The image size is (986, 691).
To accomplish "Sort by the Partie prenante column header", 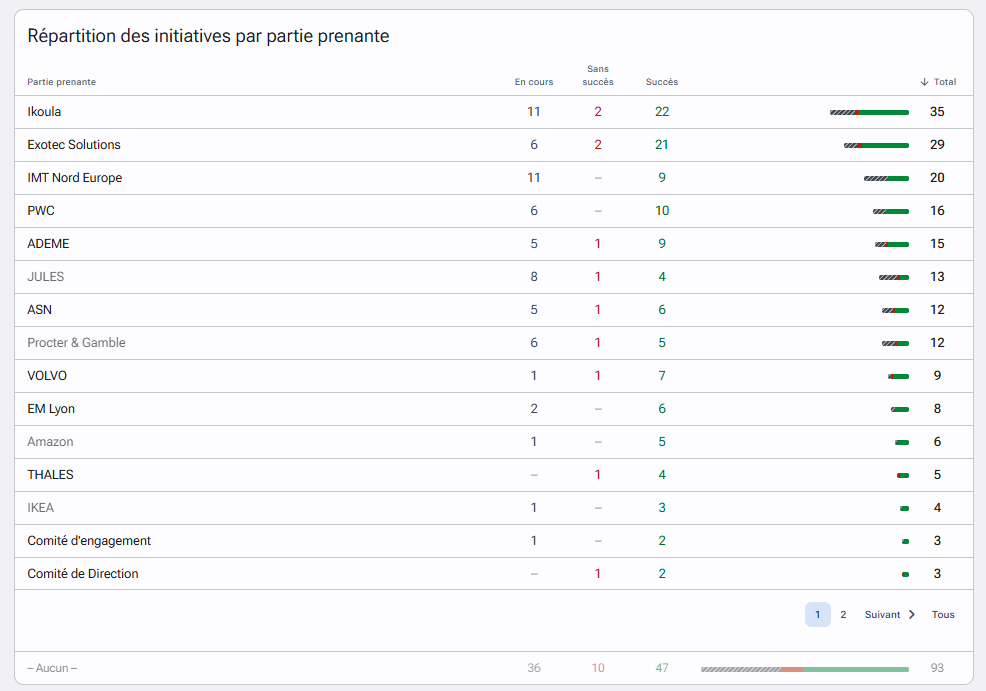I will coord(62,82).
